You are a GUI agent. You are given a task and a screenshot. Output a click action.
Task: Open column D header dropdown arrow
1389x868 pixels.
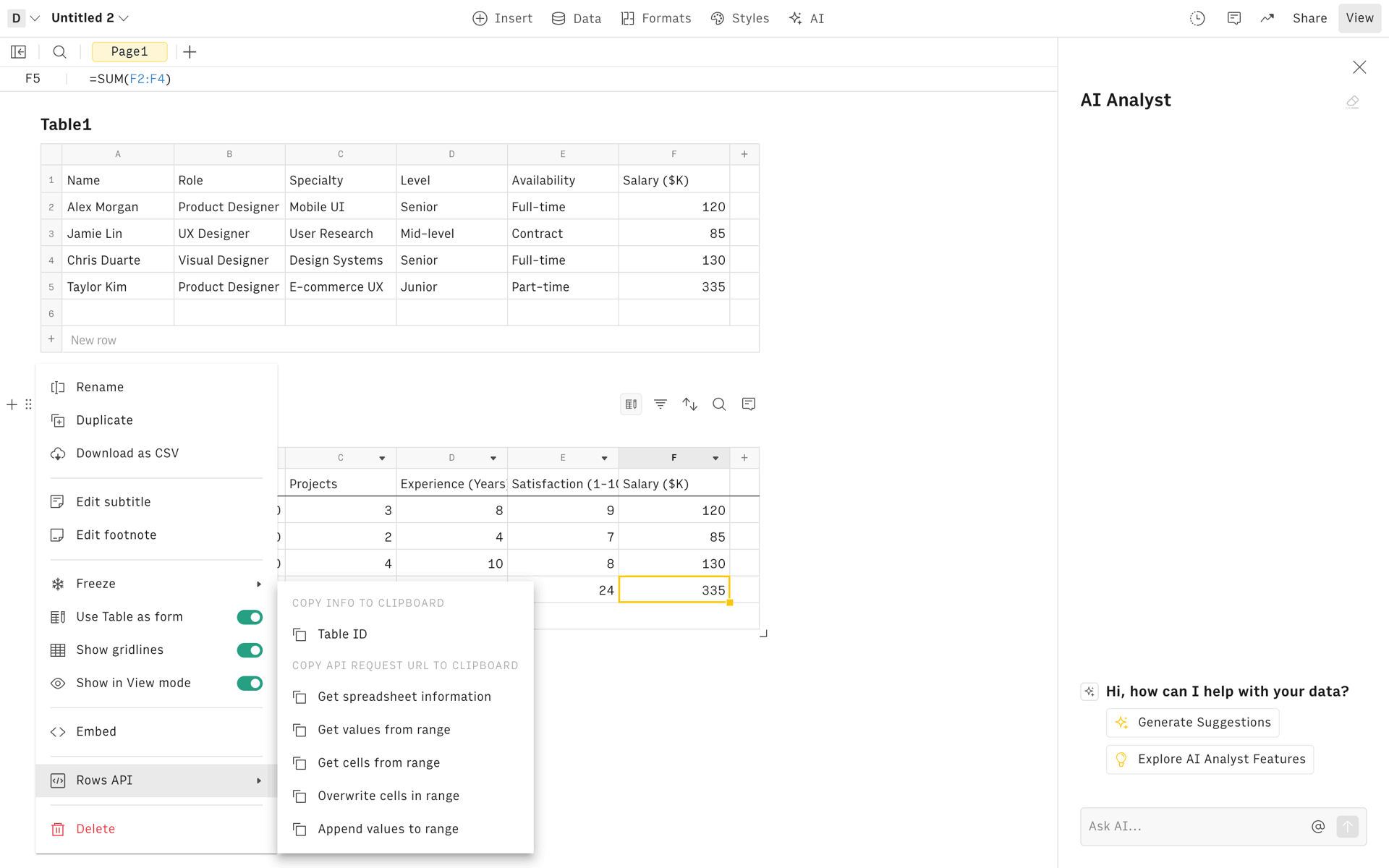click(x=493, y=459)
